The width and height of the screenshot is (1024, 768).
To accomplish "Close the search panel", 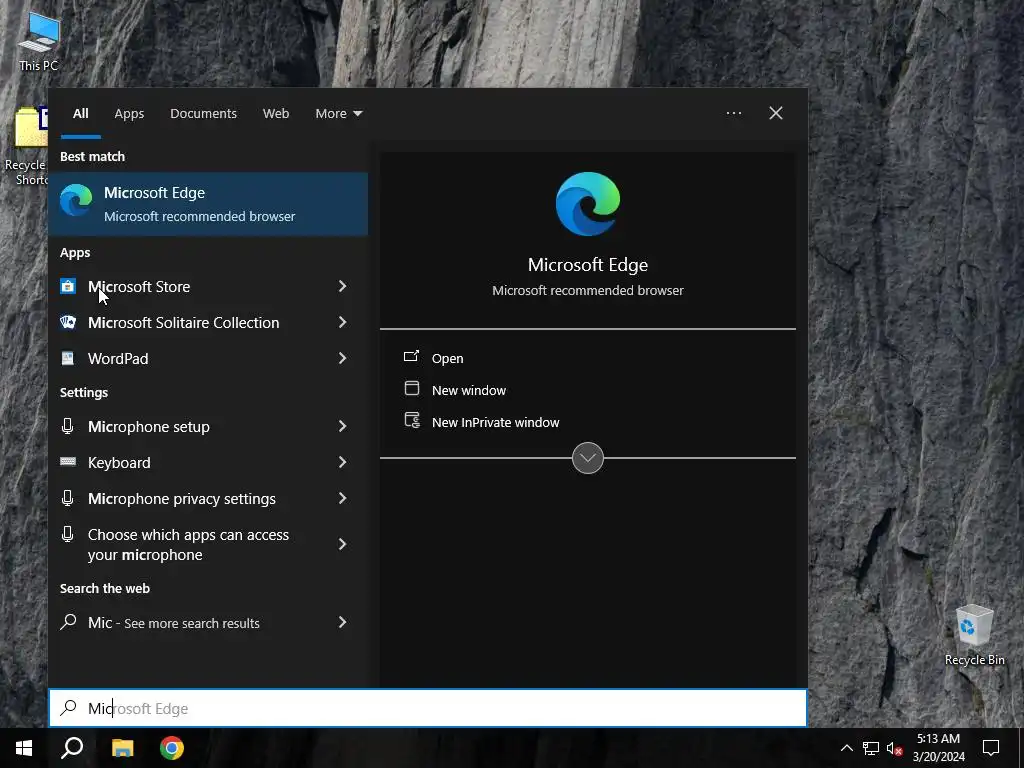I will coord(776,113).
